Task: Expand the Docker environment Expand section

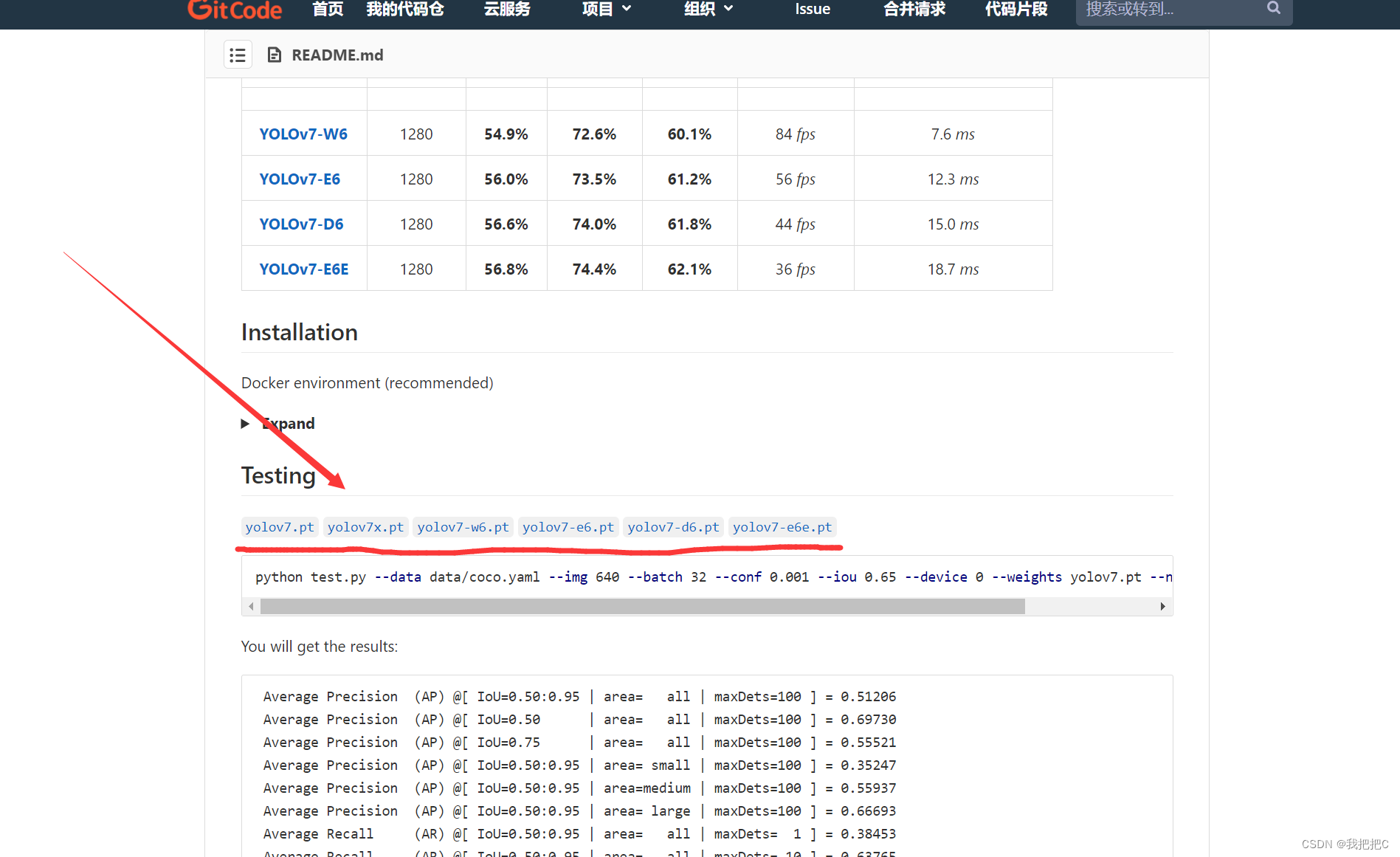Action: (x=278, y=424)
